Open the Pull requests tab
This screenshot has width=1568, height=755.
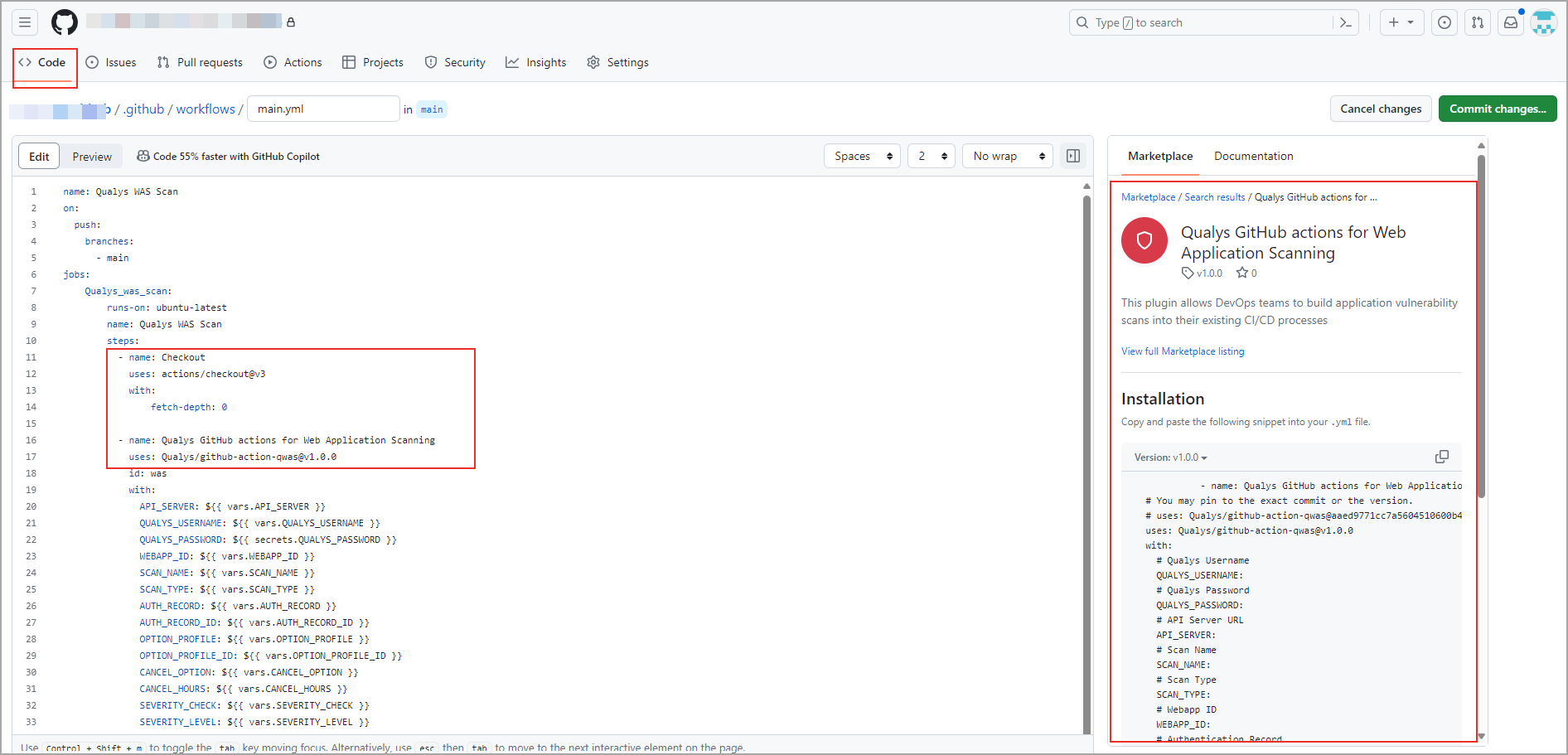[200, 62]
